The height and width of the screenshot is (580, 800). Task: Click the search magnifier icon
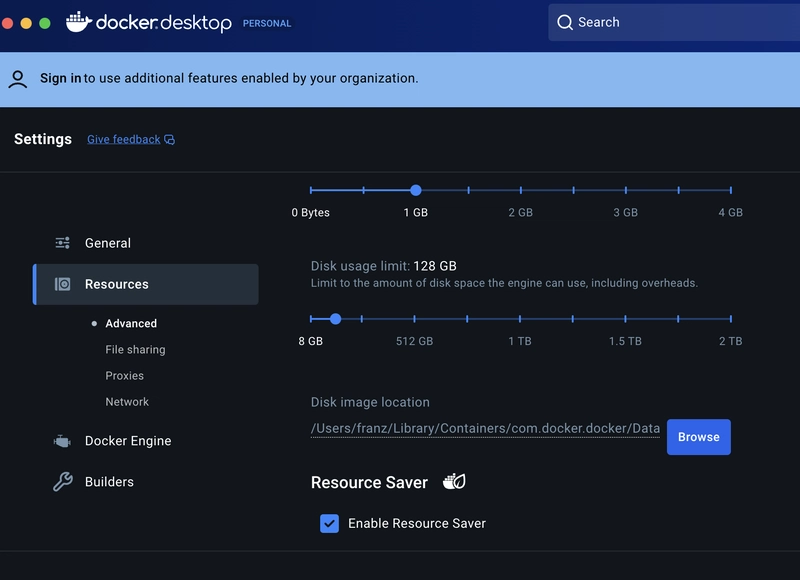click(564, 22)
